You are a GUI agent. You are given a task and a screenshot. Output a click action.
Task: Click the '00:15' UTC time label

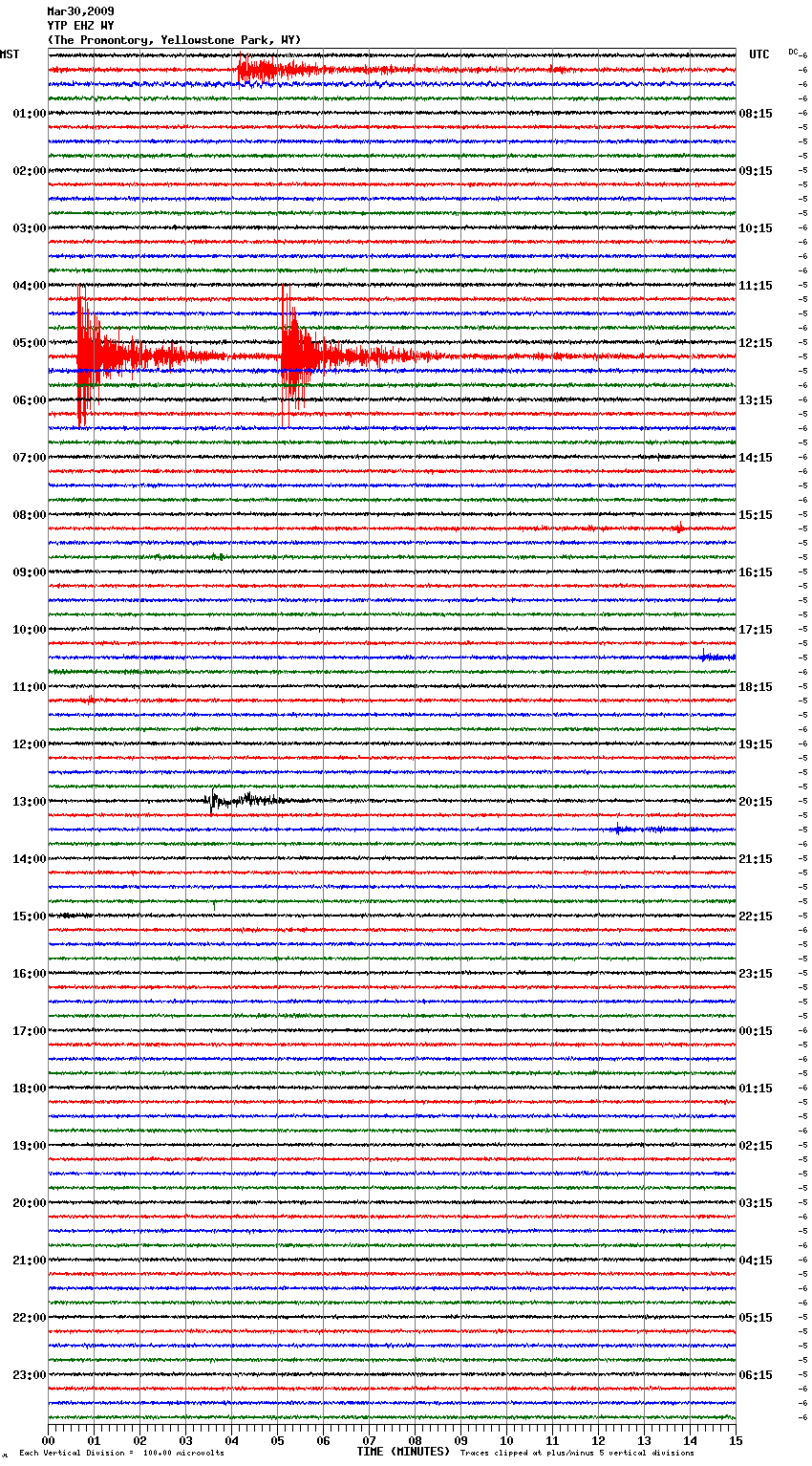click(756, 1031)
